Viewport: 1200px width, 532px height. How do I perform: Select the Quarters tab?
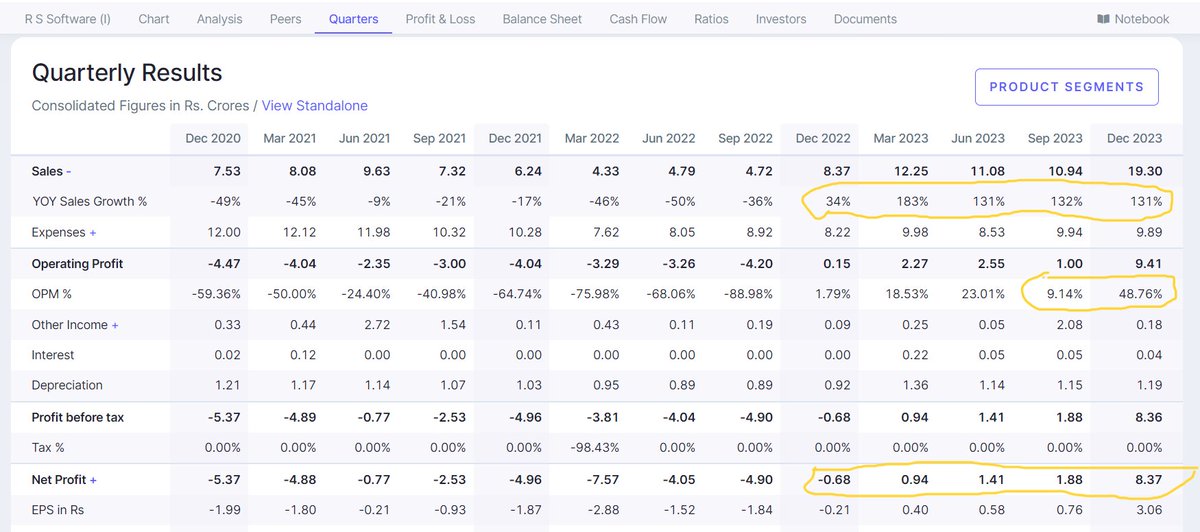pyautogui.click(x=353, y=19)
